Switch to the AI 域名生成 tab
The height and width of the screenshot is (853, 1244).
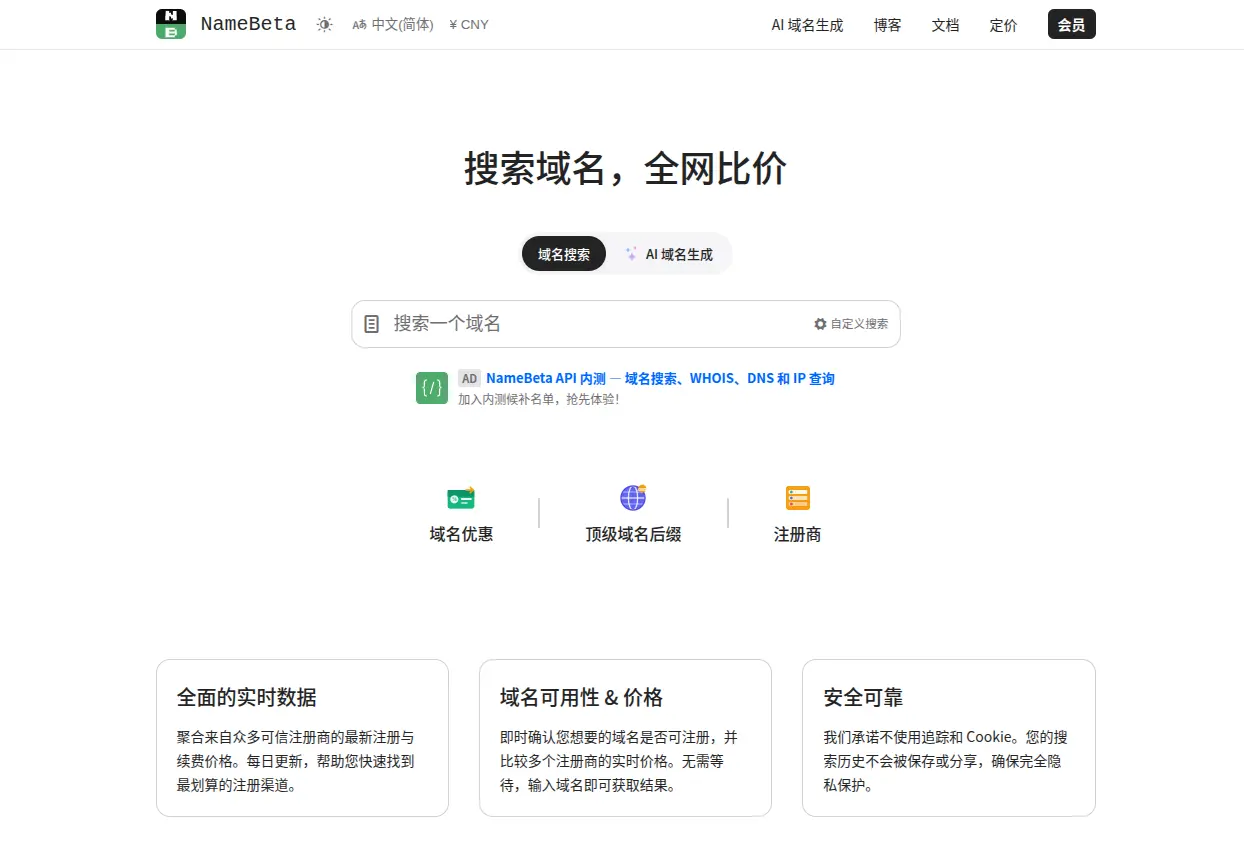point(670,254)
